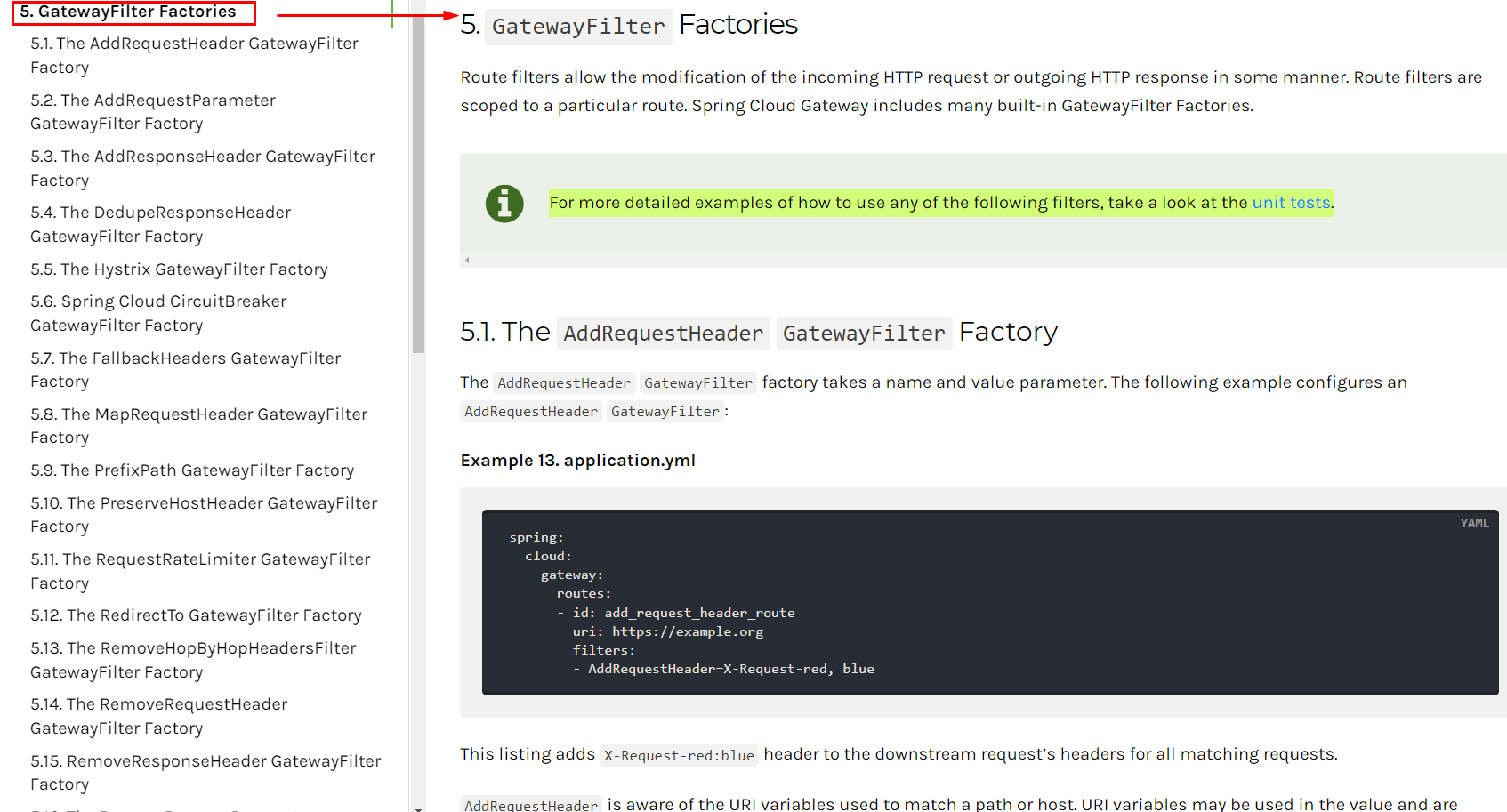Go to 5.3 AddResponseHeader GatewayFilter Factory
The width and height of the screenshot is (1507, 812).
pos(203,168)
